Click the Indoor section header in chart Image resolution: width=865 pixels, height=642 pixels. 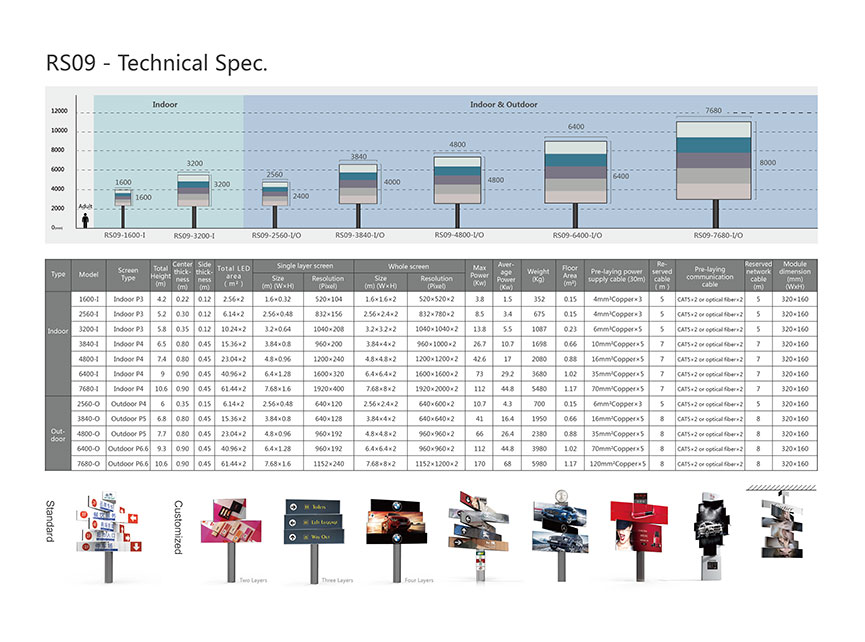coord(165,104)
